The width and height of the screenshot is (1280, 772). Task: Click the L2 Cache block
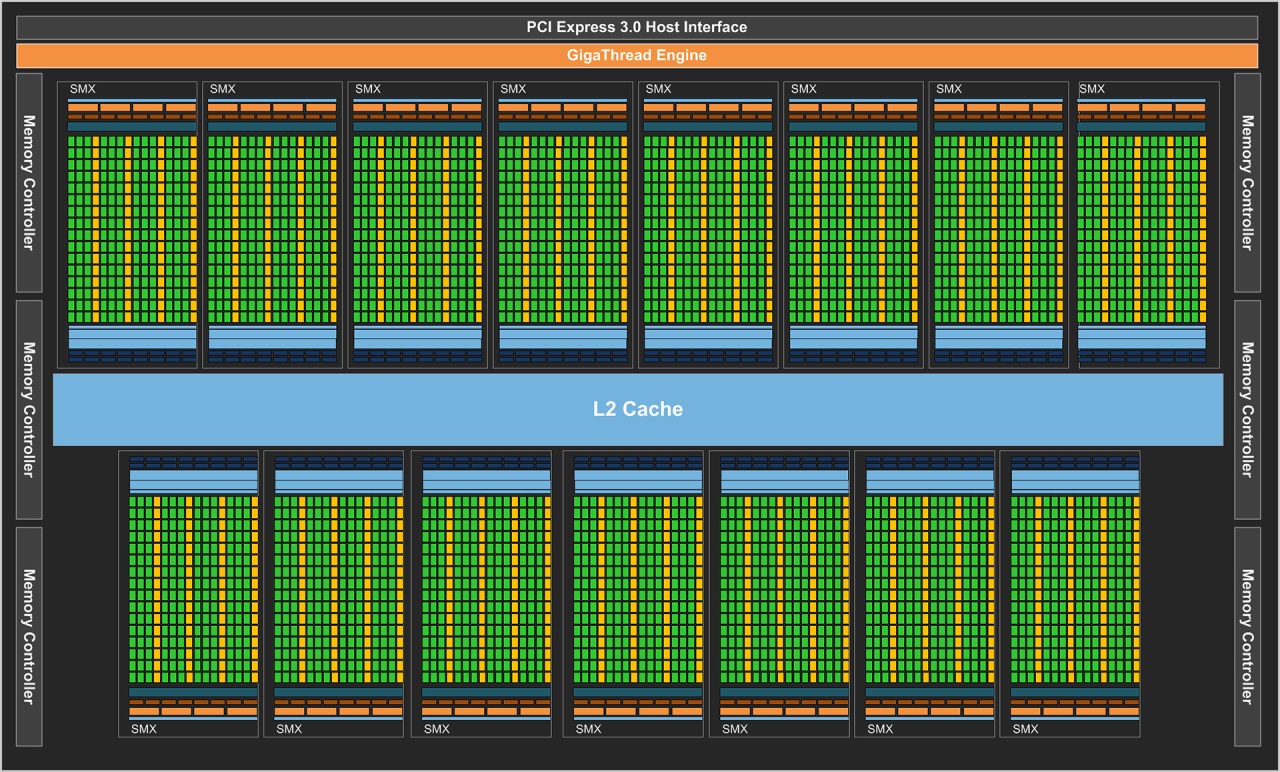tap(638, 408)
